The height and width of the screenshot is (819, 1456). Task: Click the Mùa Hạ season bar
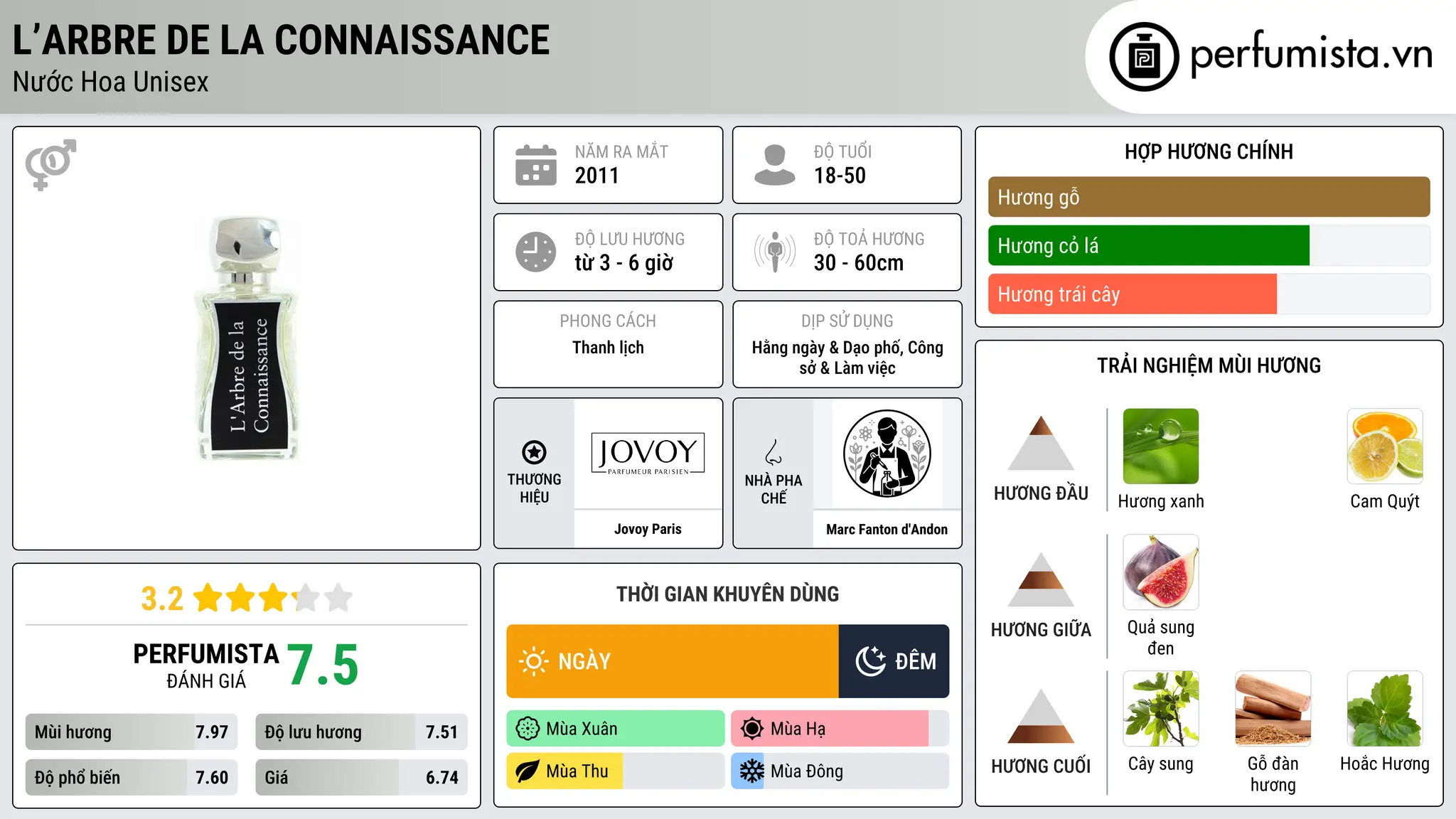tap(840, 729)
